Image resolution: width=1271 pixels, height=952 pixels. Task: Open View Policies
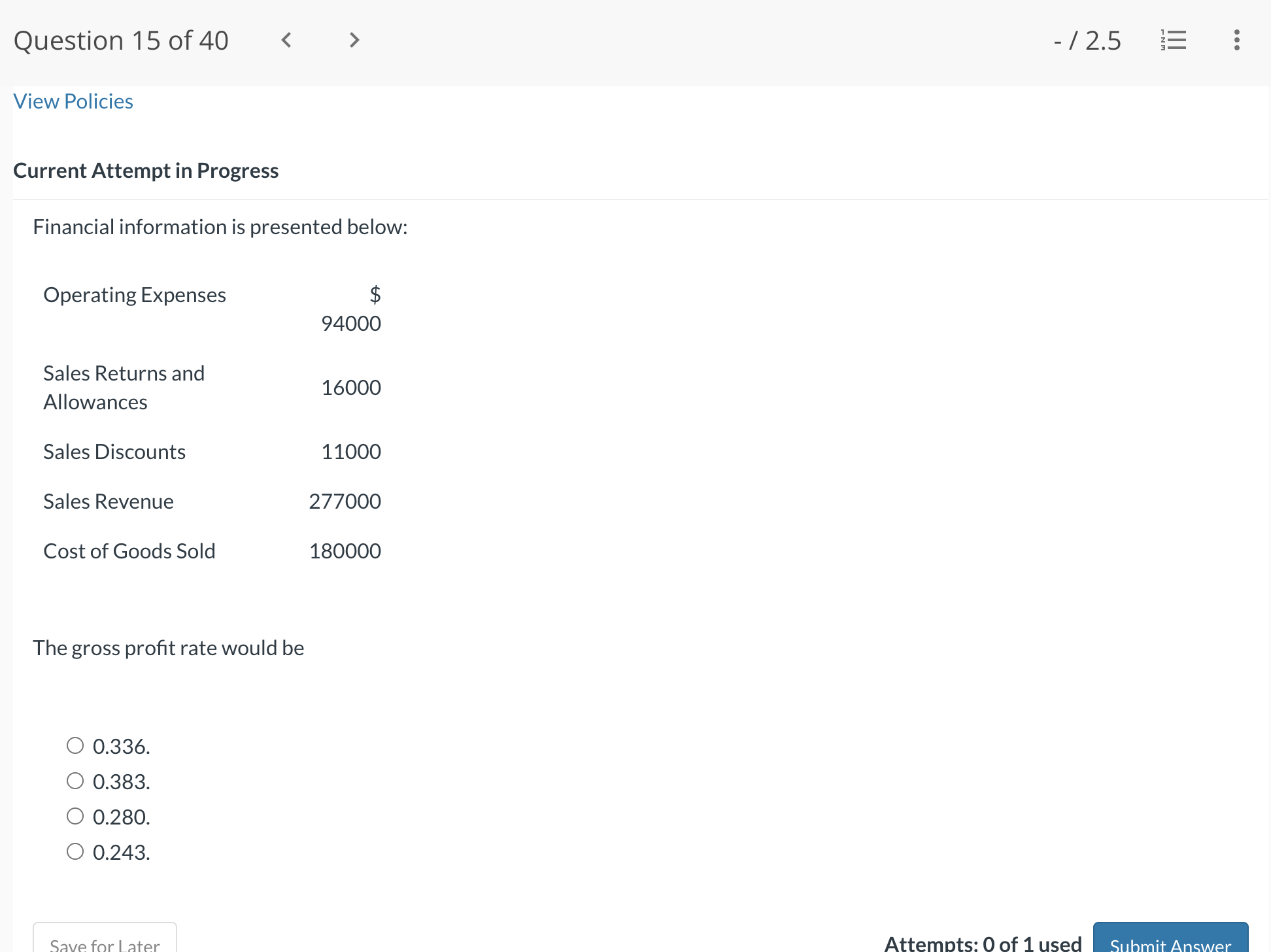coord(73,101)
